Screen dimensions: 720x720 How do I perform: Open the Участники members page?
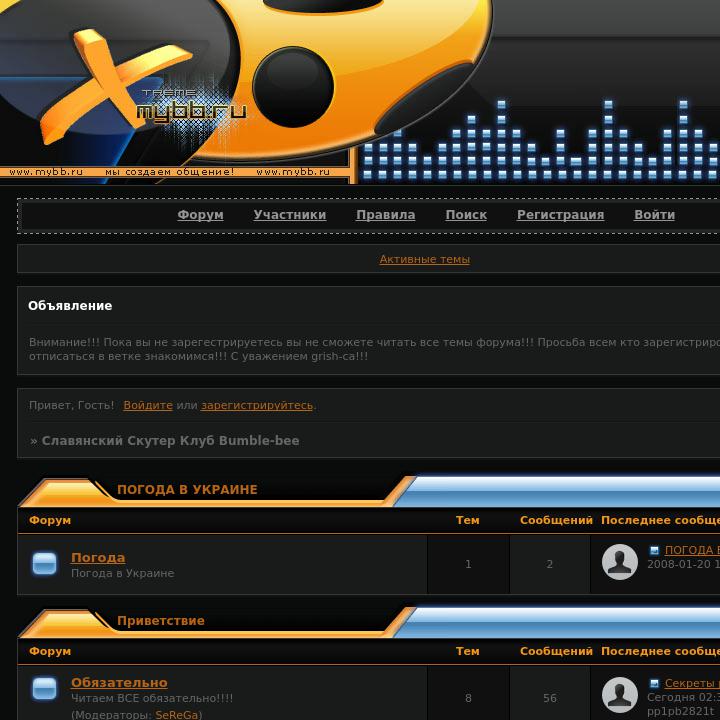pyautogui.click(x=290, y=214)
